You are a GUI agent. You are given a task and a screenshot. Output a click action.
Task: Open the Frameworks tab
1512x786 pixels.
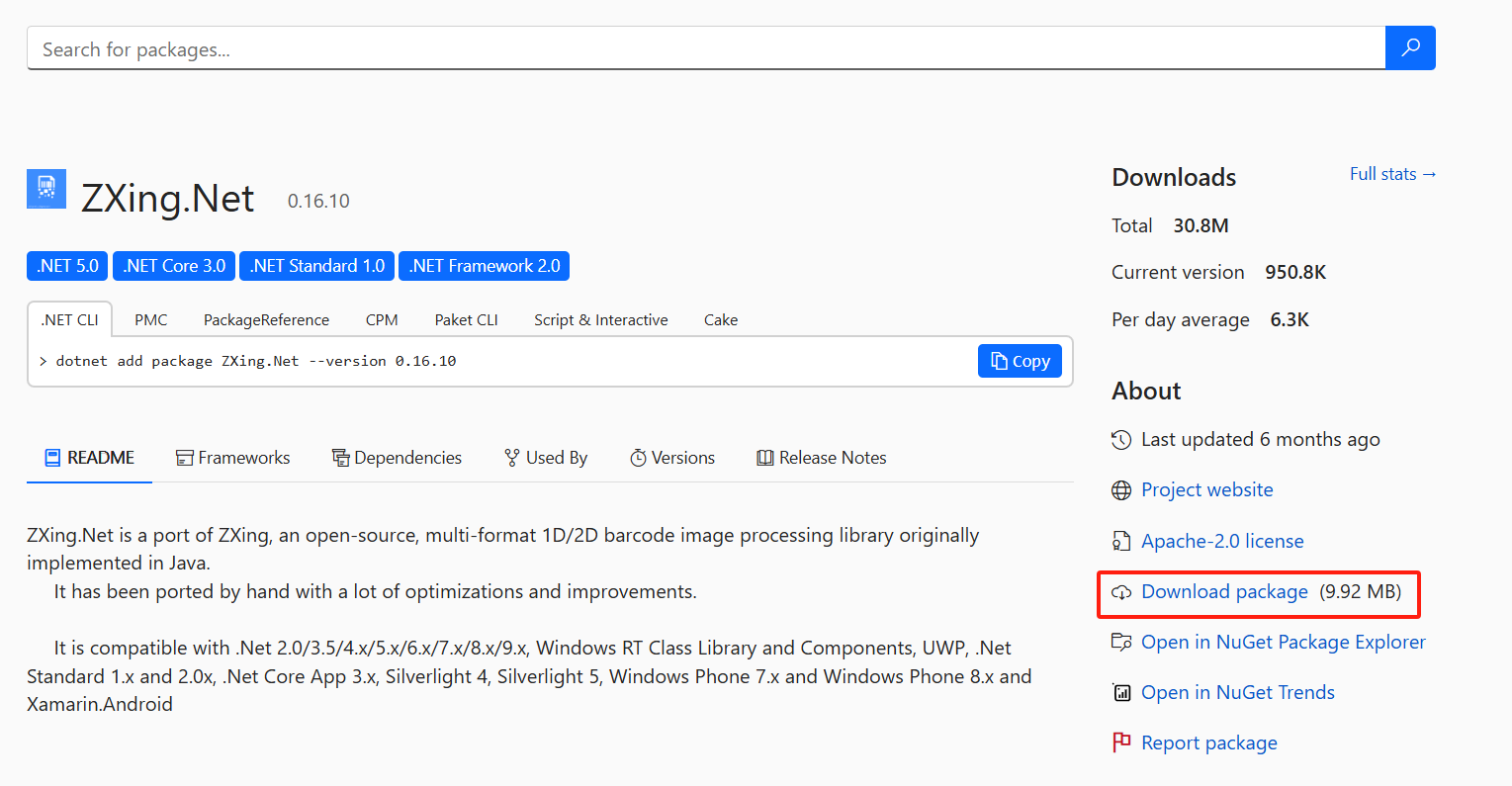coord(233,458)
